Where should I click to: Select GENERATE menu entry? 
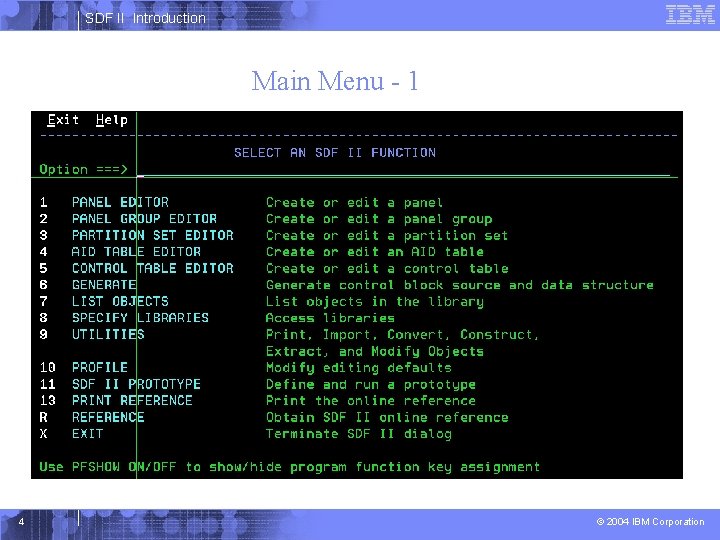(x=104, y=285)
